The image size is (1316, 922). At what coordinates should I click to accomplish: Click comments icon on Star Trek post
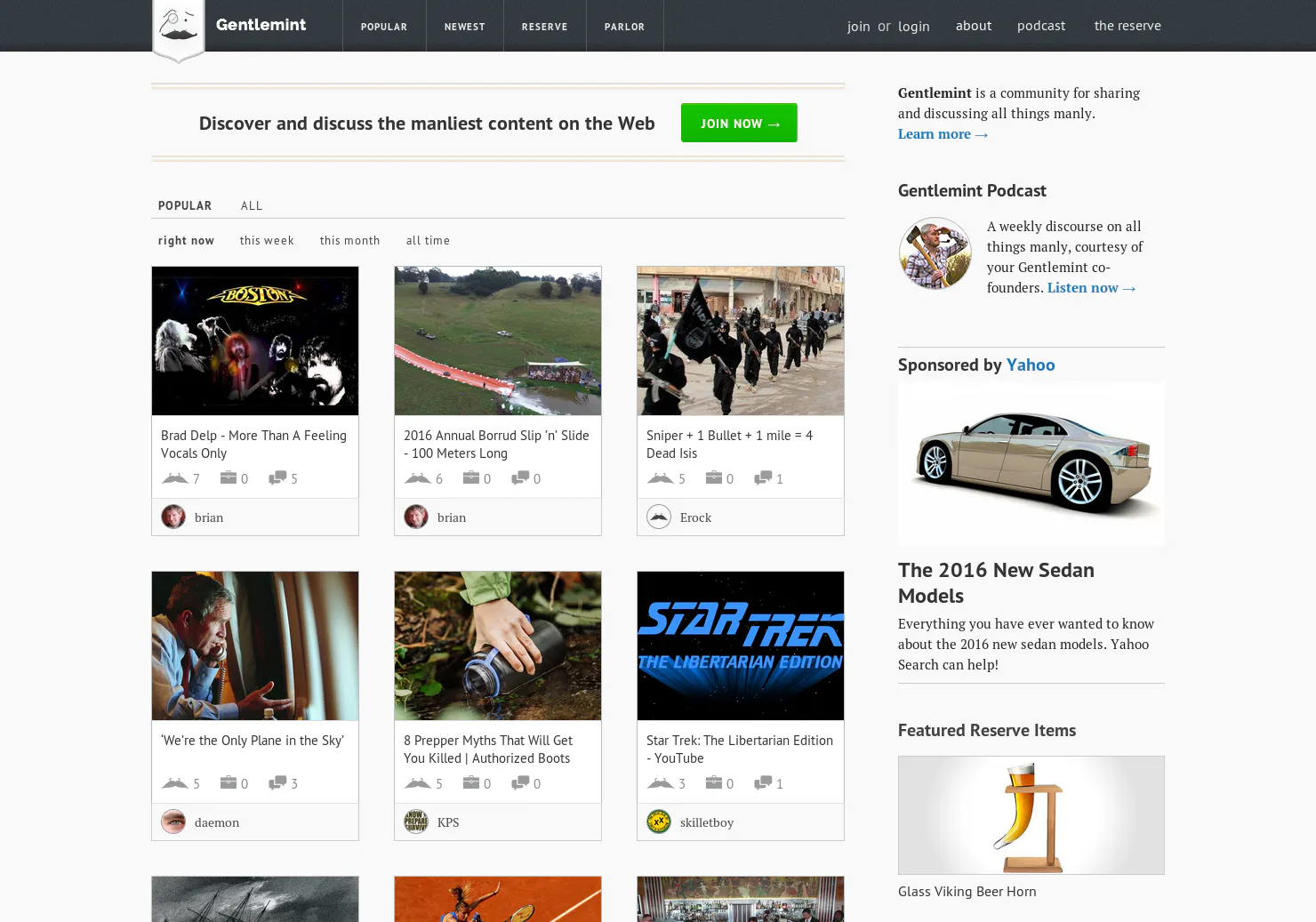tap(763, 782)
